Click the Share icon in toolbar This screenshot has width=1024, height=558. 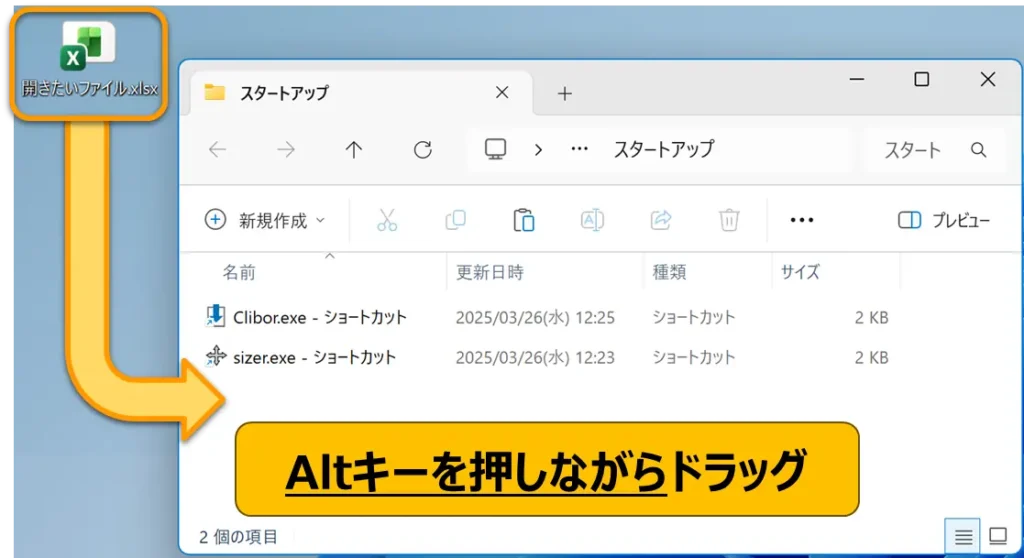[661, 220]
